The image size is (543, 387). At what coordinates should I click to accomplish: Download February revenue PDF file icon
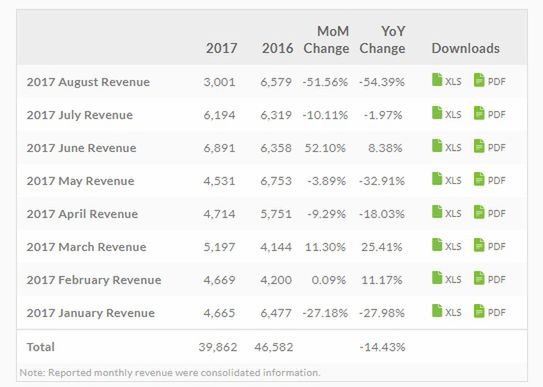pos(479,278)
